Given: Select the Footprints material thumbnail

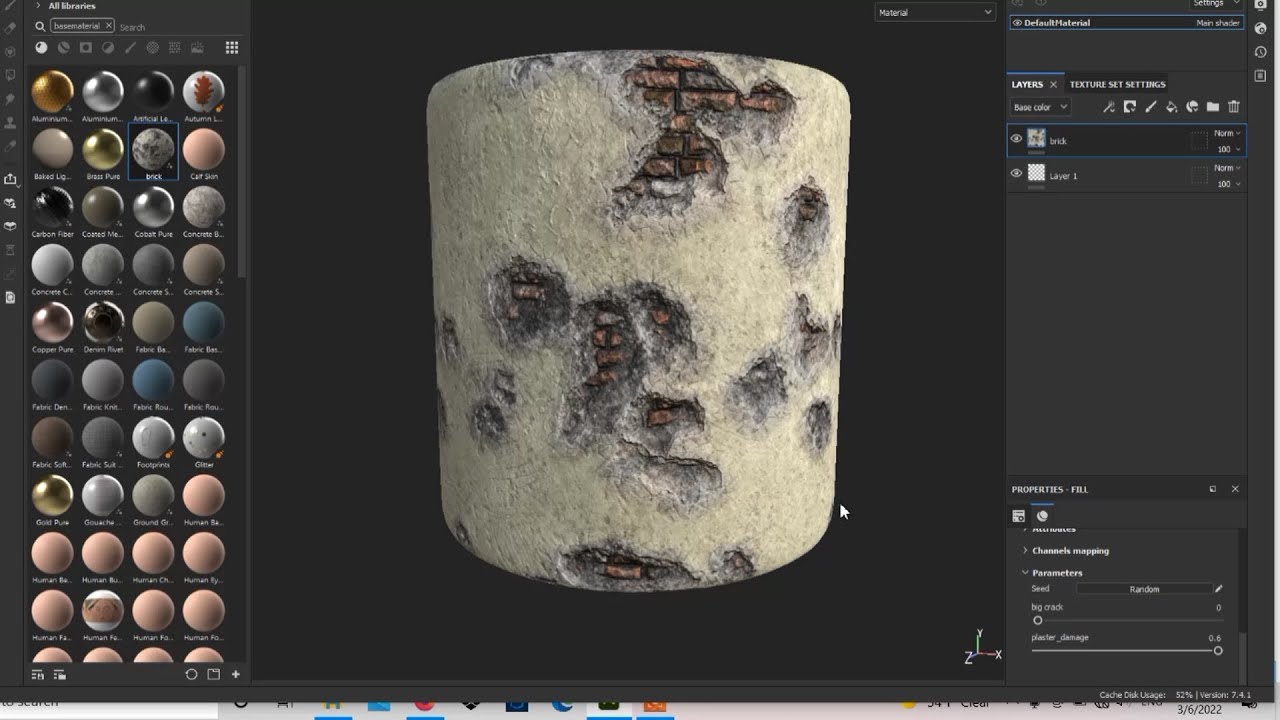Looking at the screenshot, I should click(153, 437).
